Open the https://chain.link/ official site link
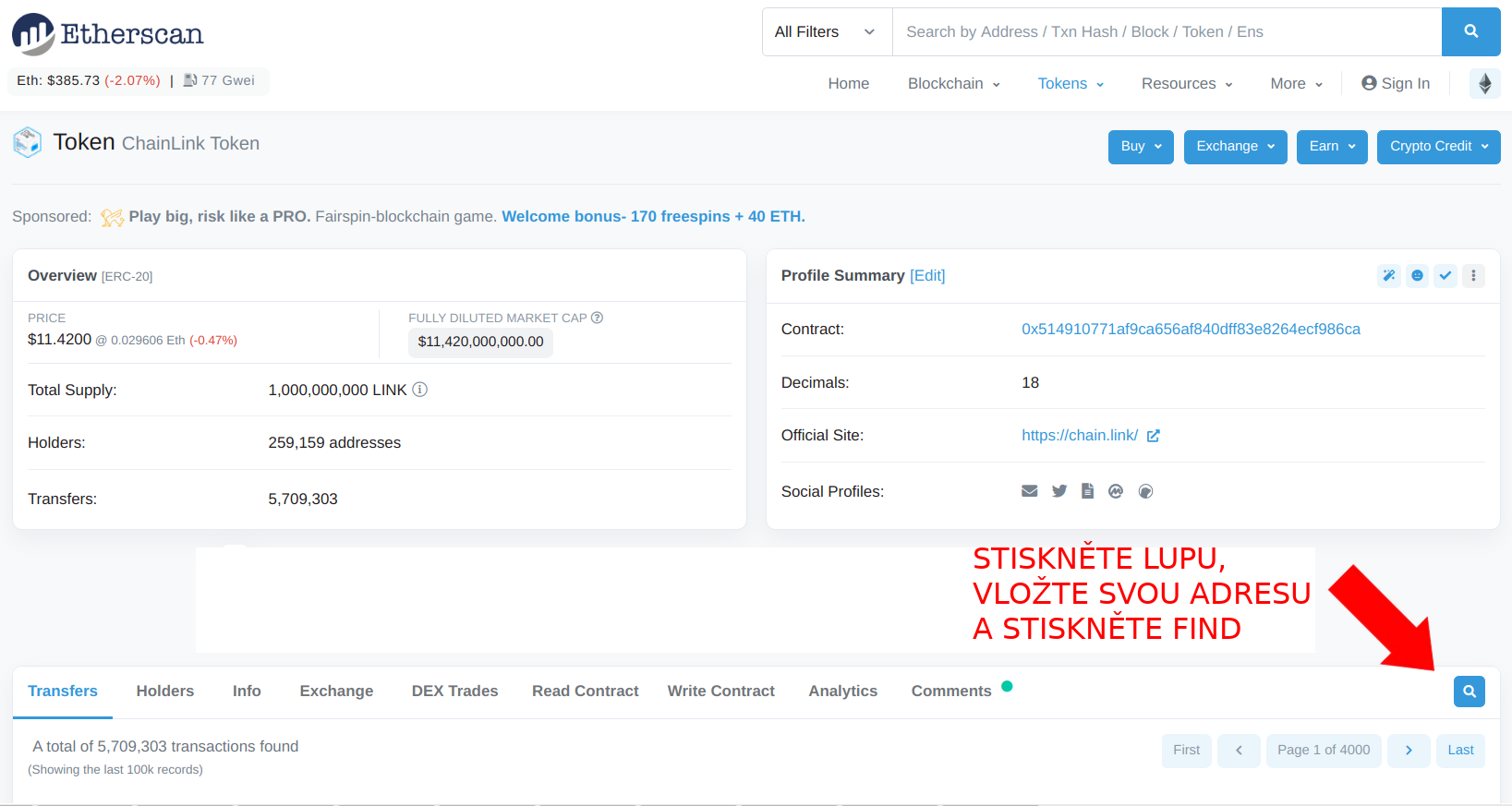This screenshot has height=806, width=1512. click(x=1080, y=436)
